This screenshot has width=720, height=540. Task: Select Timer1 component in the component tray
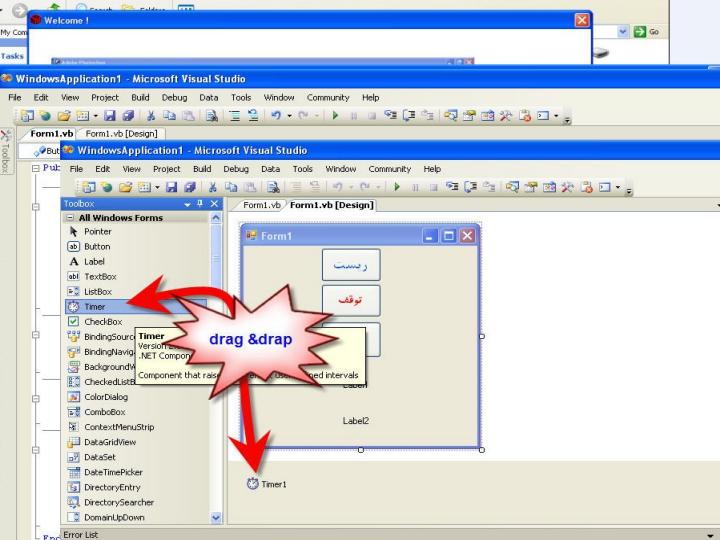click(x=266, y=484)
